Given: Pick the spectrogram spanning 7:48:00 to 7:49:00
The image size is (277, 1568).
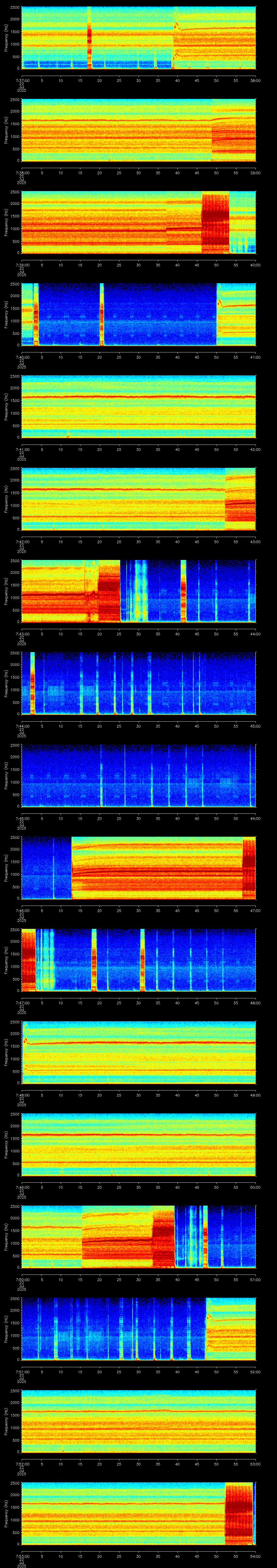Looking at the screenshot, I should point(139,1052).
